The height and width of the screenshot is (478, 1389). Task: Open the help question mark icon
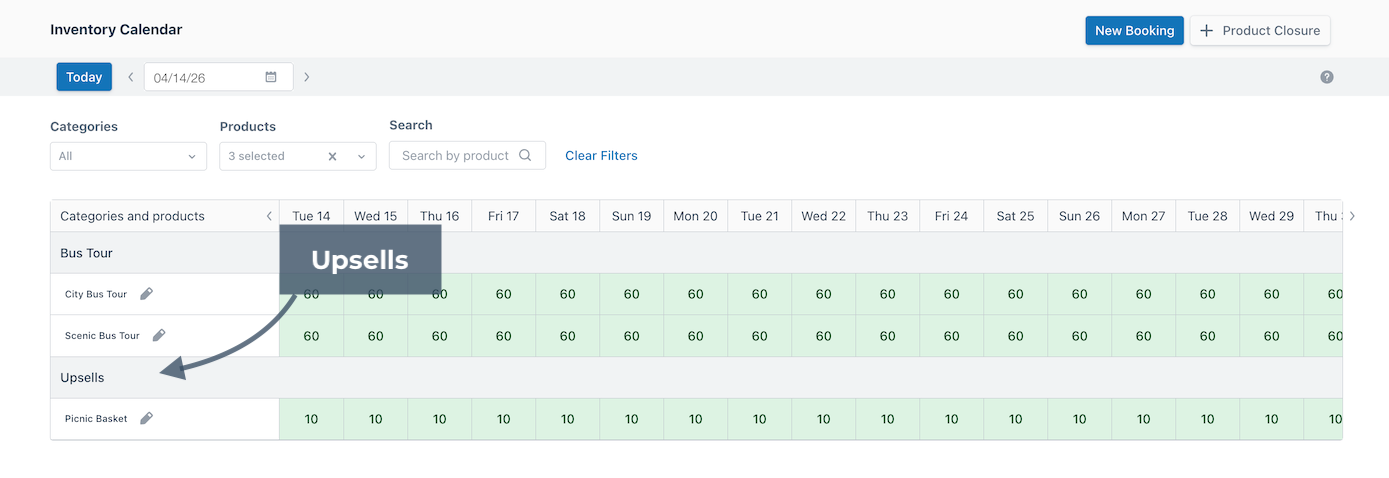point(1327,77)
